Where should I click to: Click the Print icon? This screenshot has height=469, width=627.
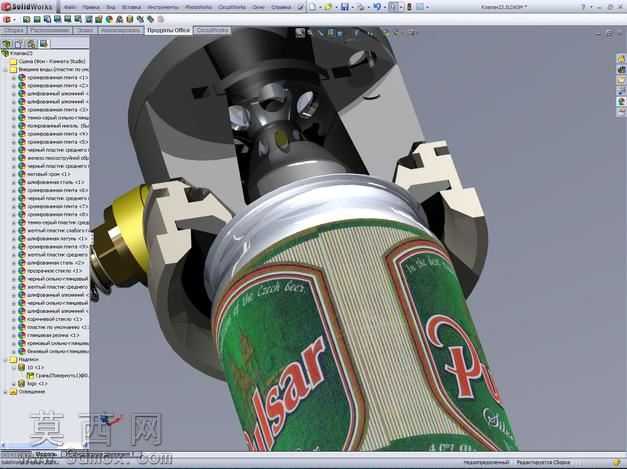(361, 7)
